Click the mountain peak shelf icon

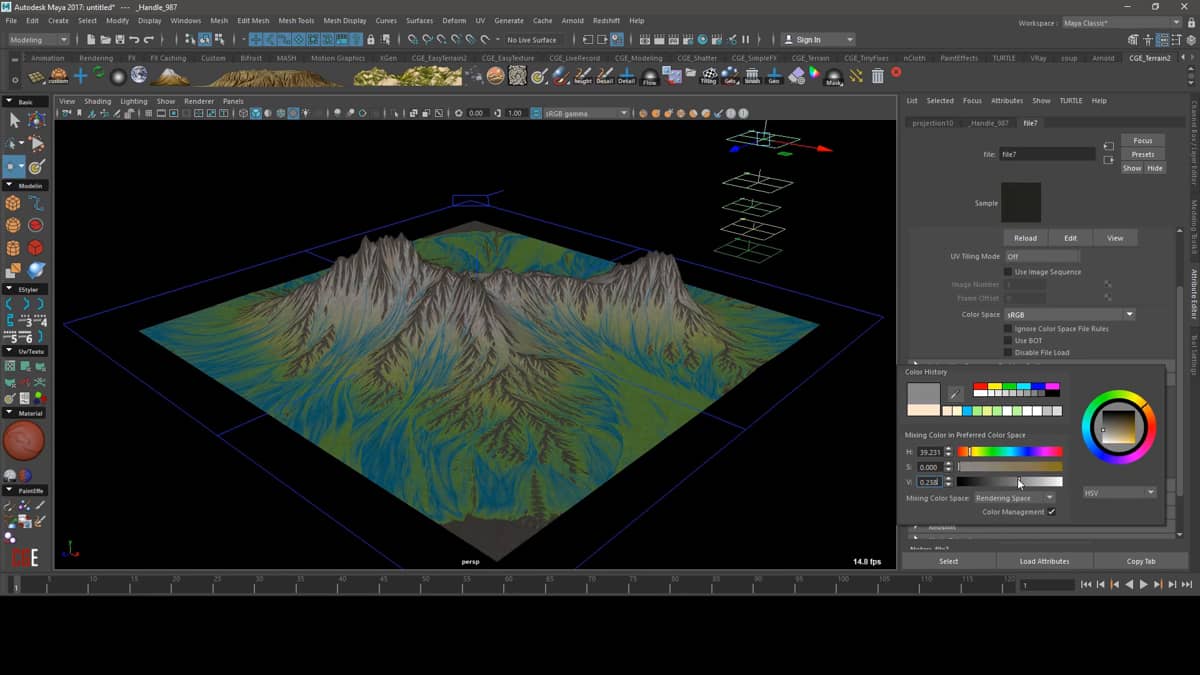tap(169, 76)
